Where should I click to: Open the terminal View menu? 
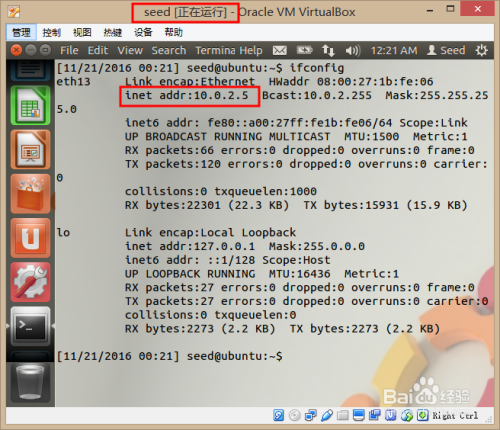point(130,50)
